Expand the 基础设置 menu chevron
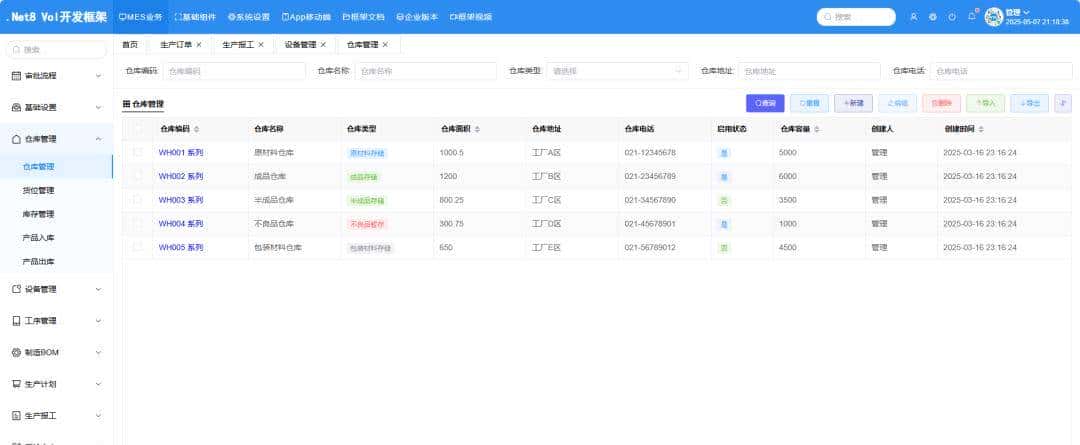The height and width of the screenshot is (445, 1080). (98, 107)
